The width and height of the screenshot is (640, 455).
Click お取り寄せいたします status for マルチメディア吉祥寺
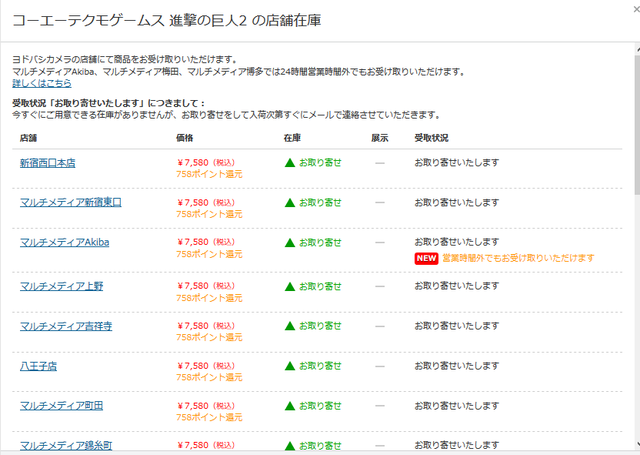(457, 326)
